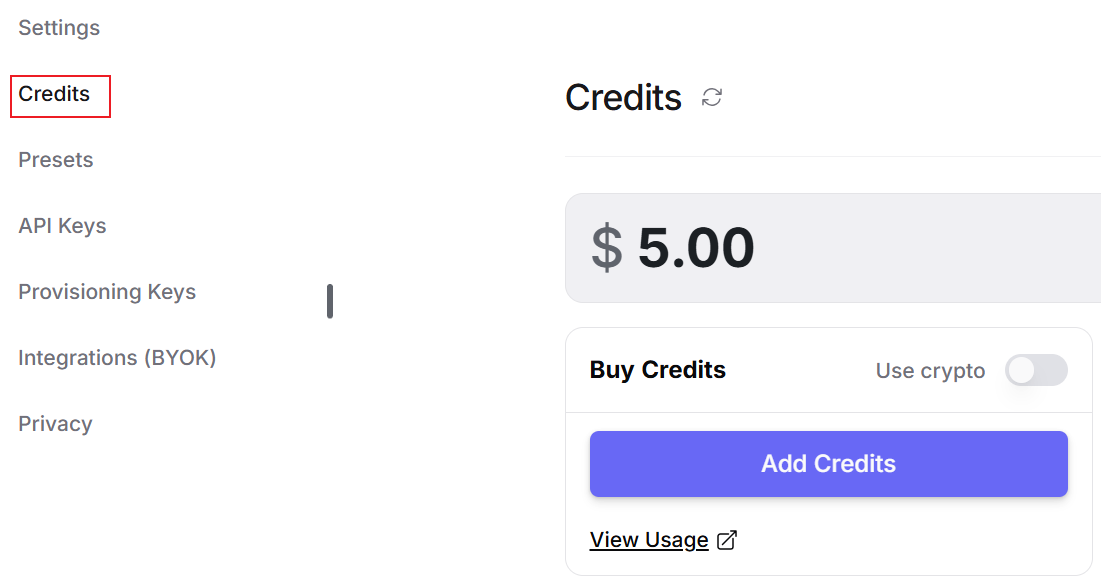This screenshot has height=584, width=1101.
Task: Click the Use crypto label text
Action: [x=930, y=371]
